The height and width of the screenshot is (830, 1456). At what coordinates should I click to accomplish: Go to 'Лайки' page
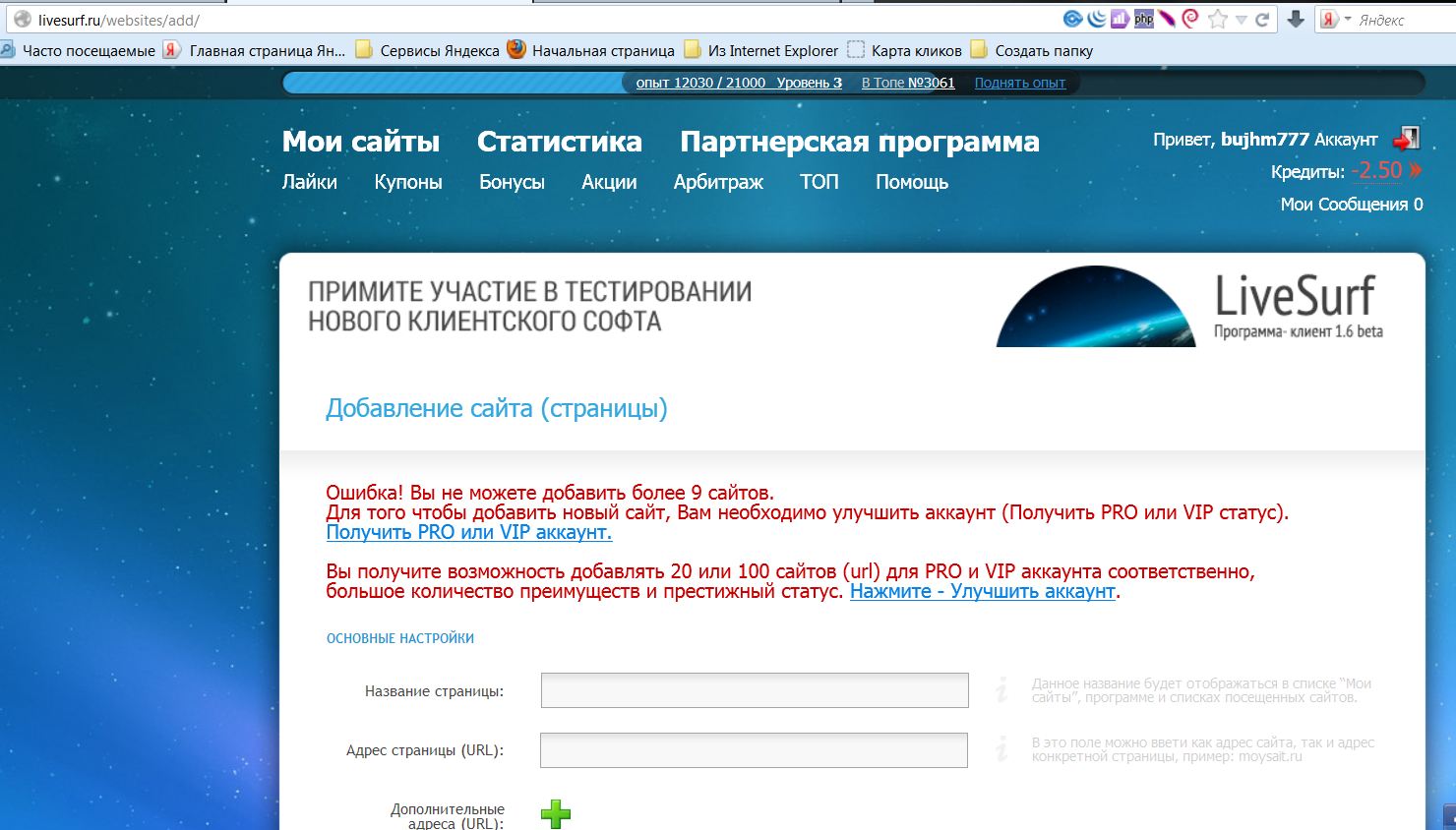tap(310, 182)
